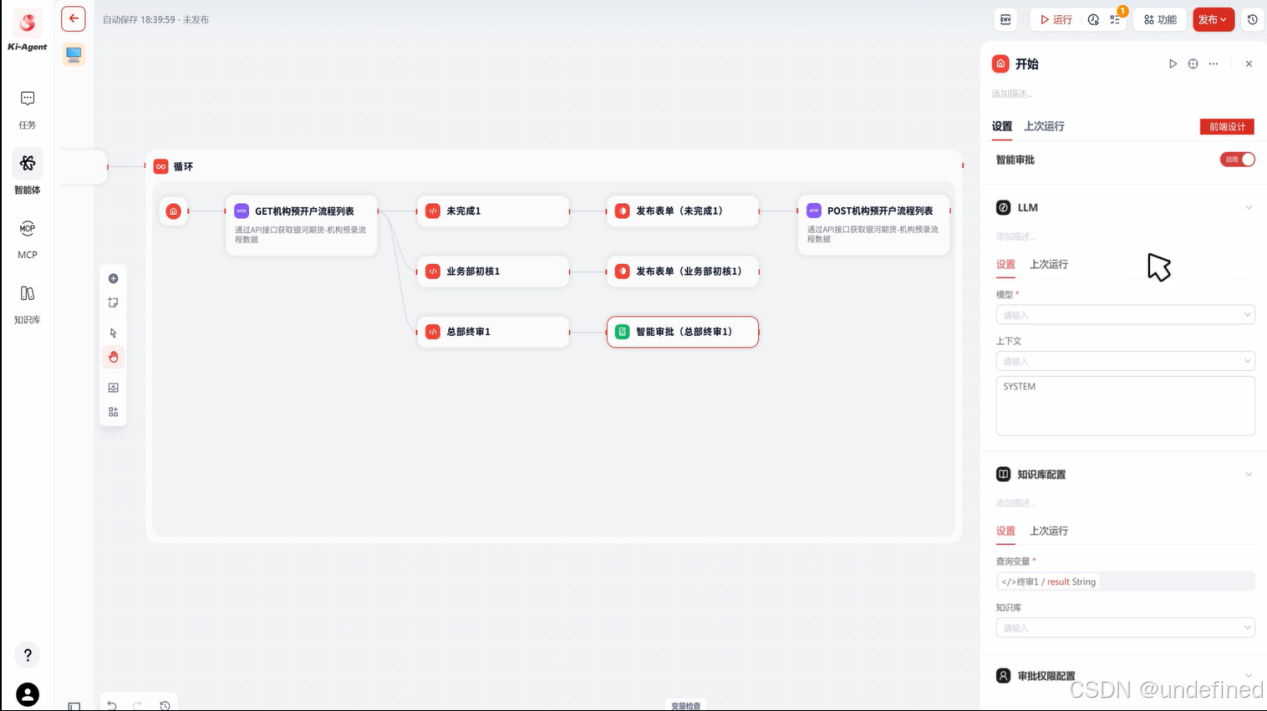Open 任务 in left sidebar
The image size is (1267, 711).
[x=27, y=109]
